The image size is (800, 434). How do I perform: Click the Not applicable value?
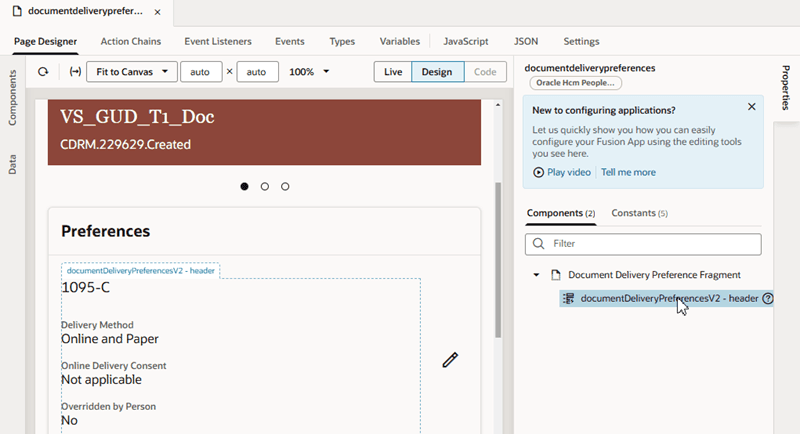(102, 379)
